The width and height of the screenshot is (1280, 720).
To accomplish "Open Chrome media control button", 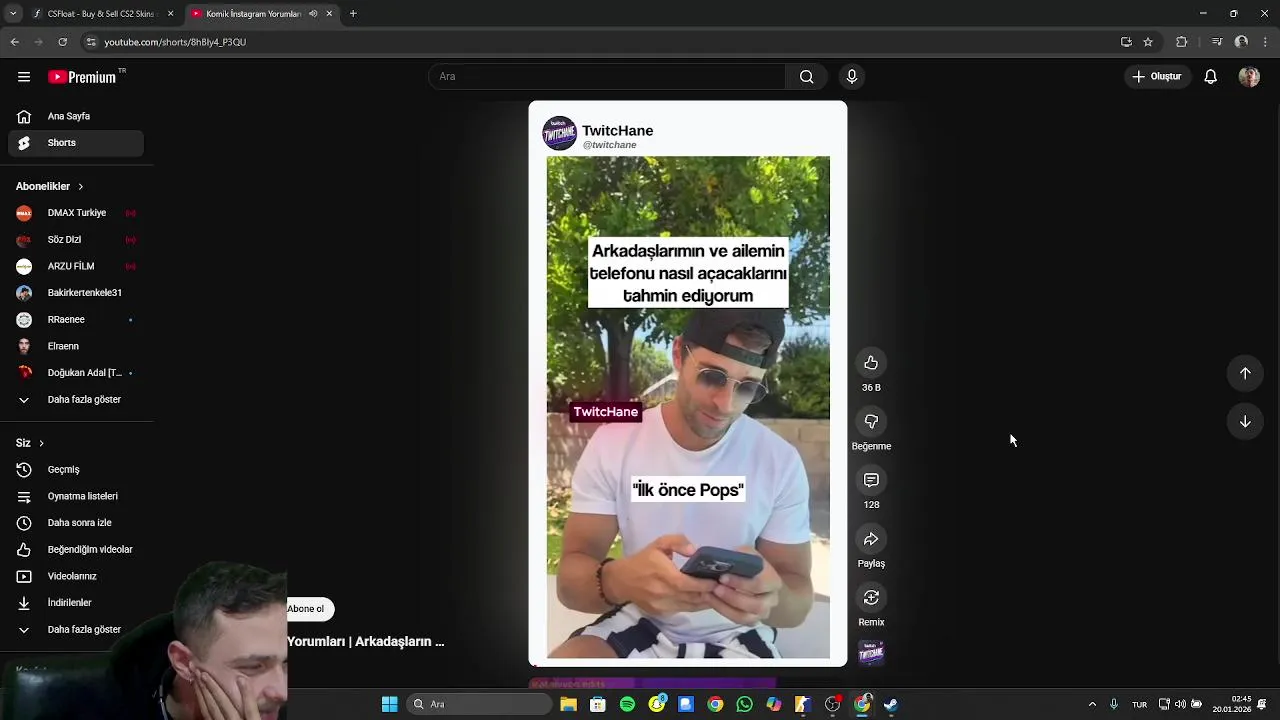I will (1216, 42).
